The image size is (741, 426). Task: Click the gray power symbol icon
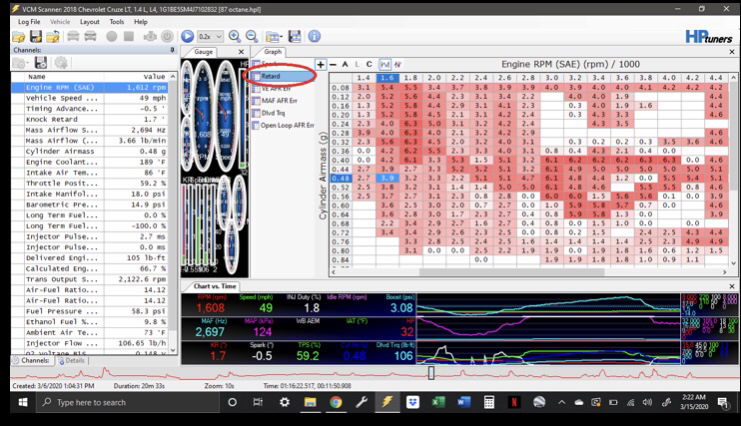(167, 36)
